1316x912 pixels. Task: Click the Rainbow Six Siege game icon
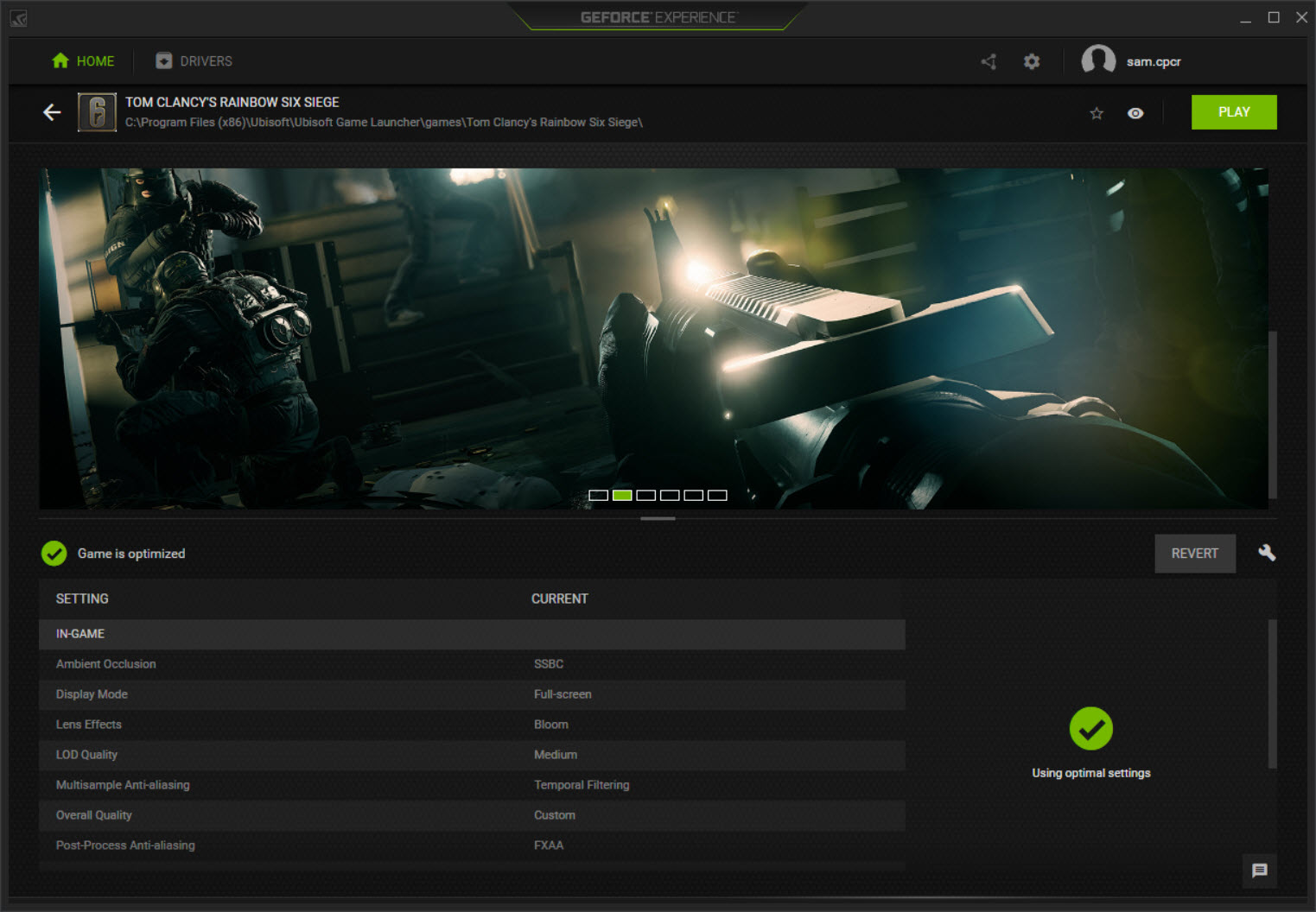coord(97,112)
